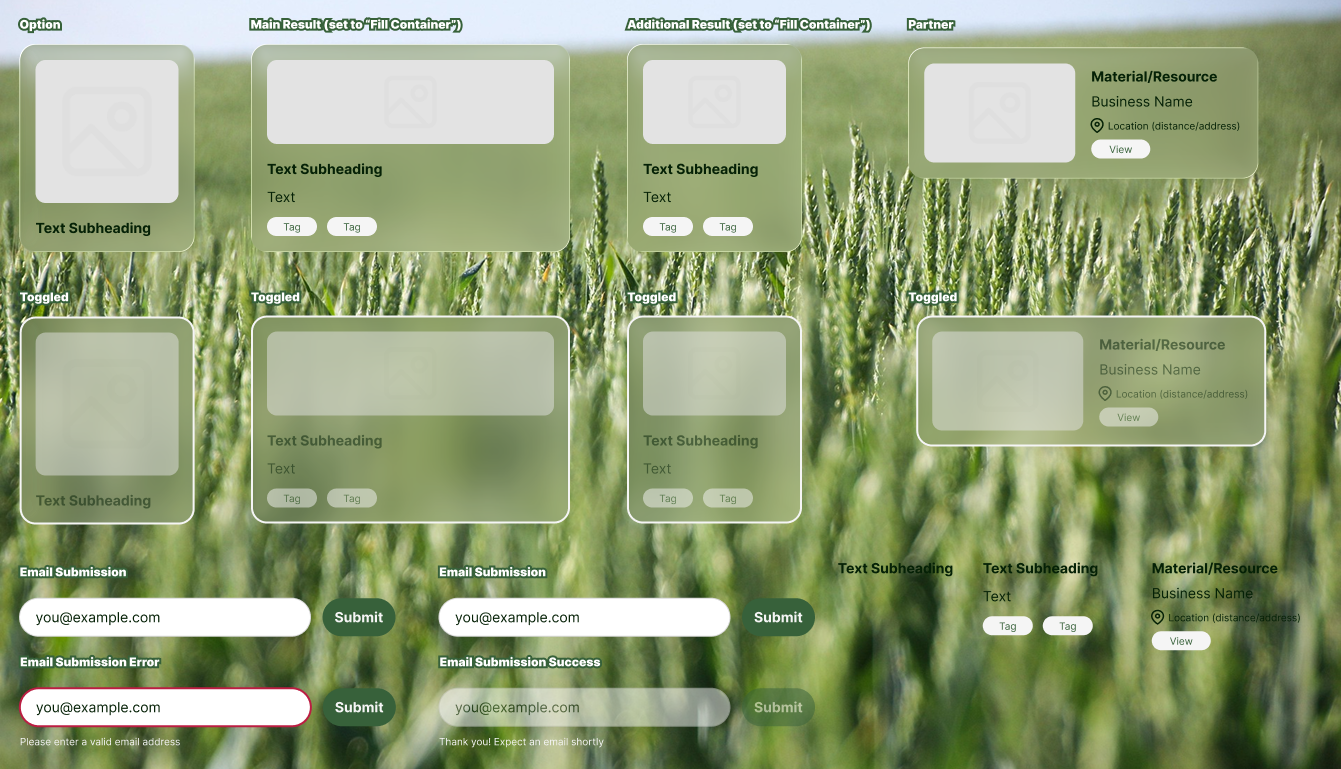The width and height of the screenshot is (1341, 769).
Task: Click the 'Partner' heading label
Action: (931, 24)
